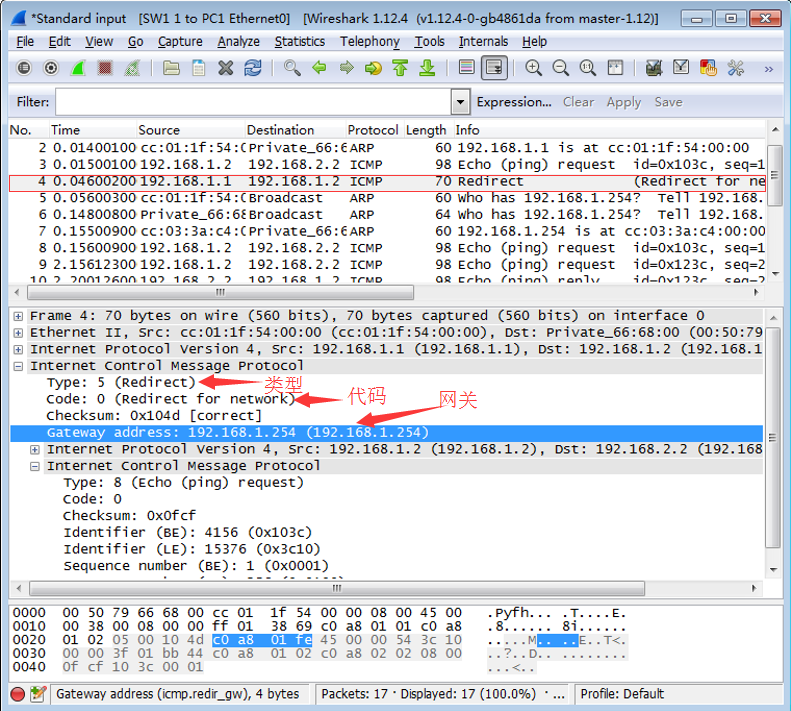Find a packet with magnifier icon
Screen dimensions: 791x711
(x=292, y=68)
